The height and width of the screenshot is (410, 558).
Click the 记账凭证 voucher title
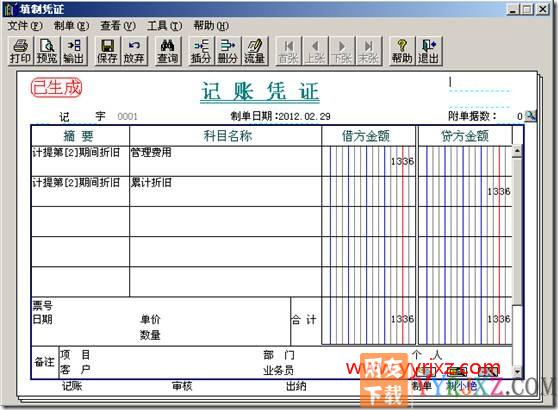click(260, 91)
